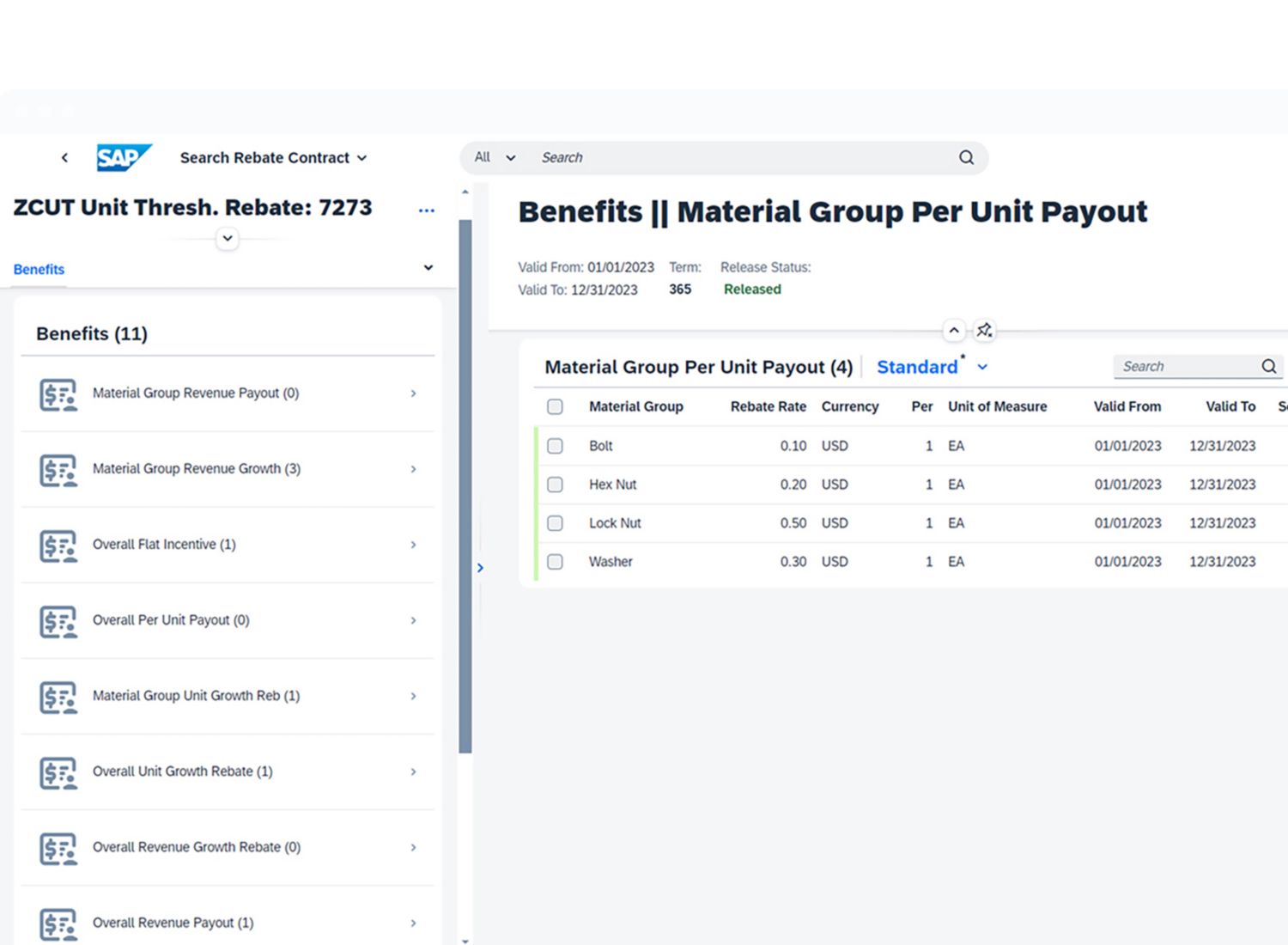
Task: Click the table search input field
Action: 1185,367
